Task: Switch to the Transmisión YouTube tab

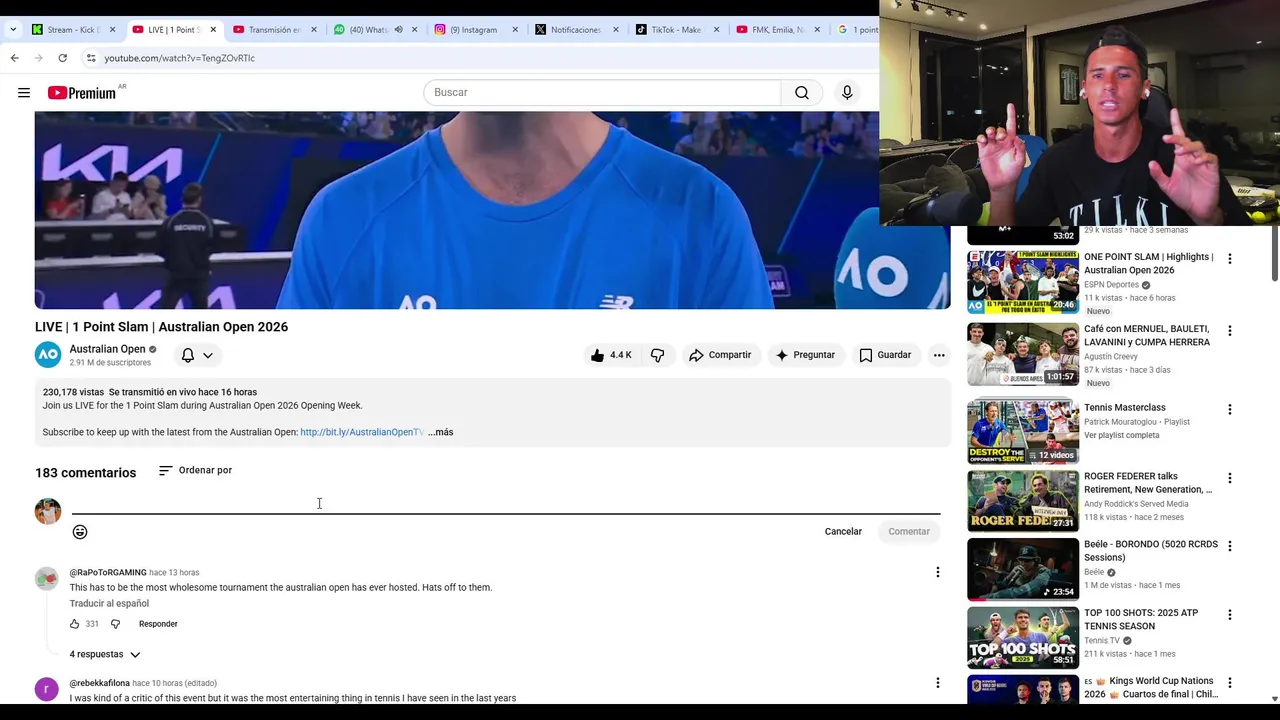Action: click(x=273, y=30)
